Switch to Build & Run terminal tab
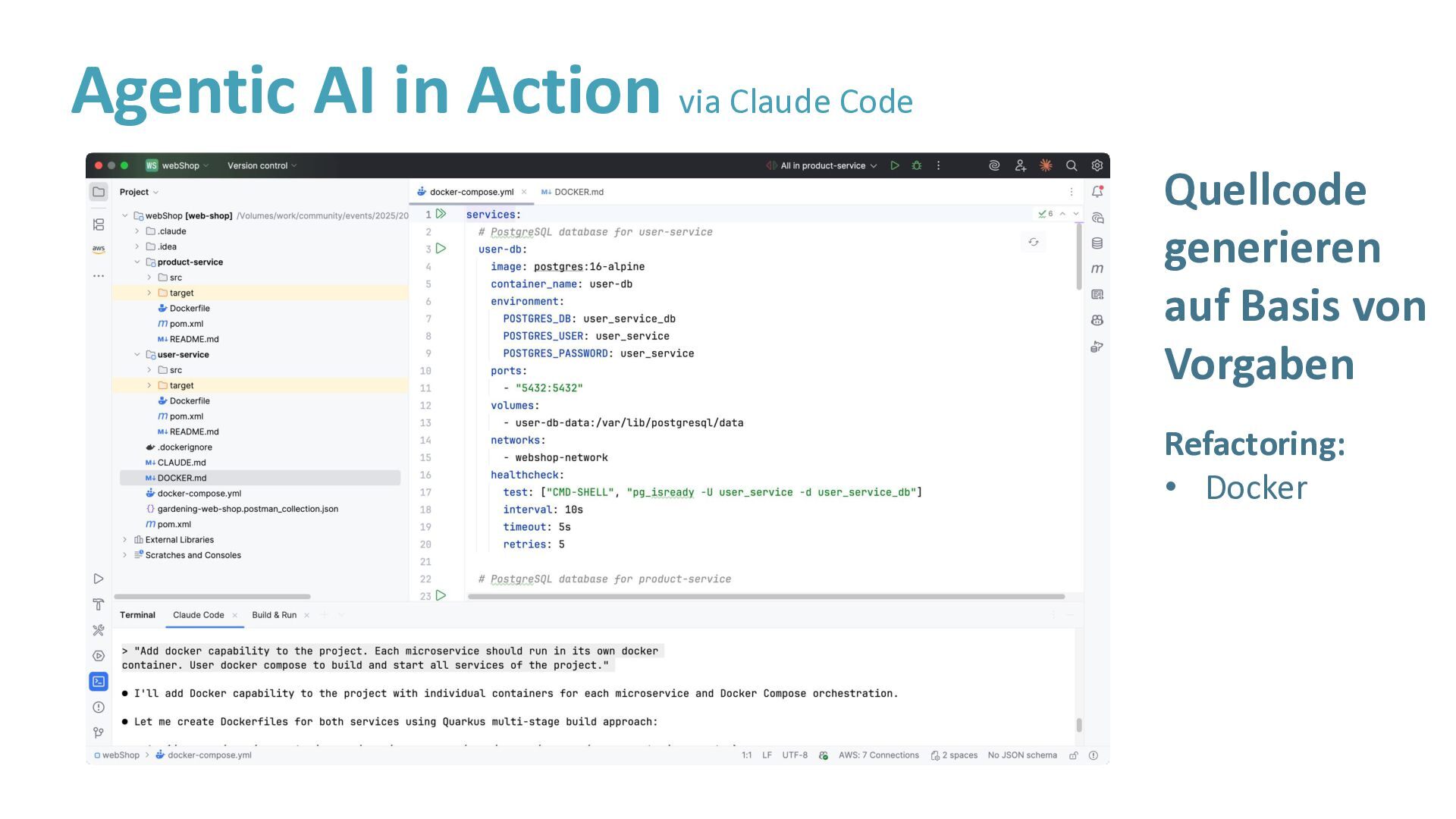The width and height of the screenshot is (1456, 819). [x=274, y=615]
